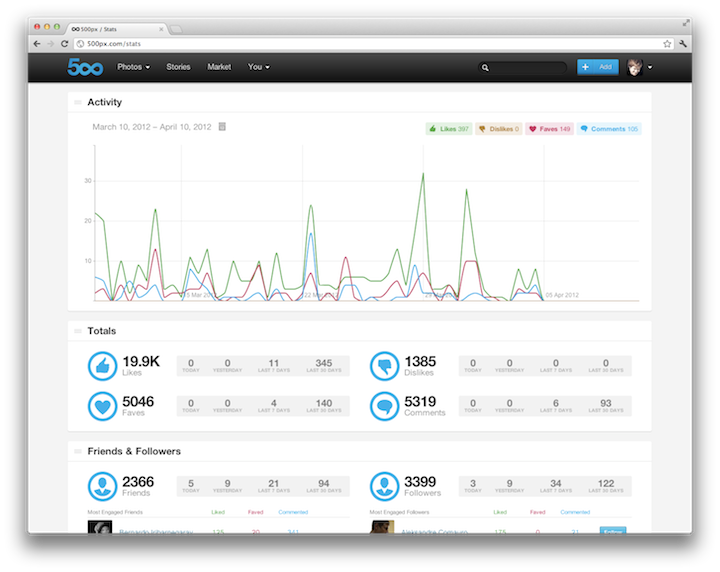Screen dimensions: 720x572
Task: Toggle the Comments 105 chart series
Action: 609,129
